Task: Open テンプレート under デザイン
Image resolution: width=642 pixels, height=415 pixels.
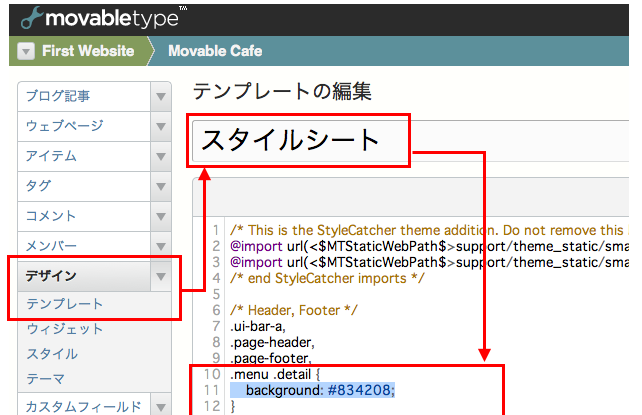Action: click(65, 304)
